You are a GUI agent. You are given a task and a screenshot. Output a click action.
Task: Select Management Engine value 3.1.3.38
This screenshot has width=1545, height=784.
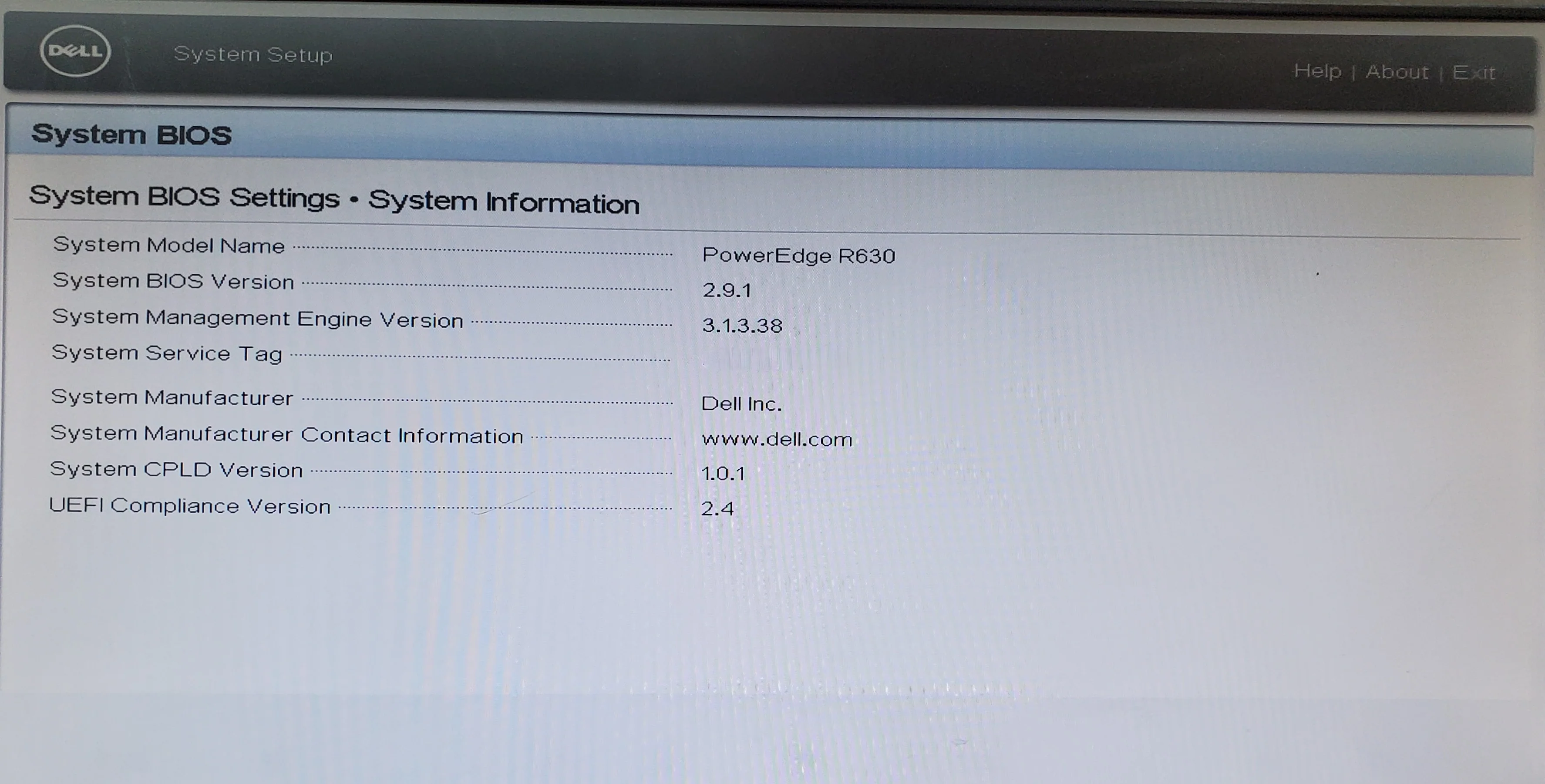pos(742,326)
